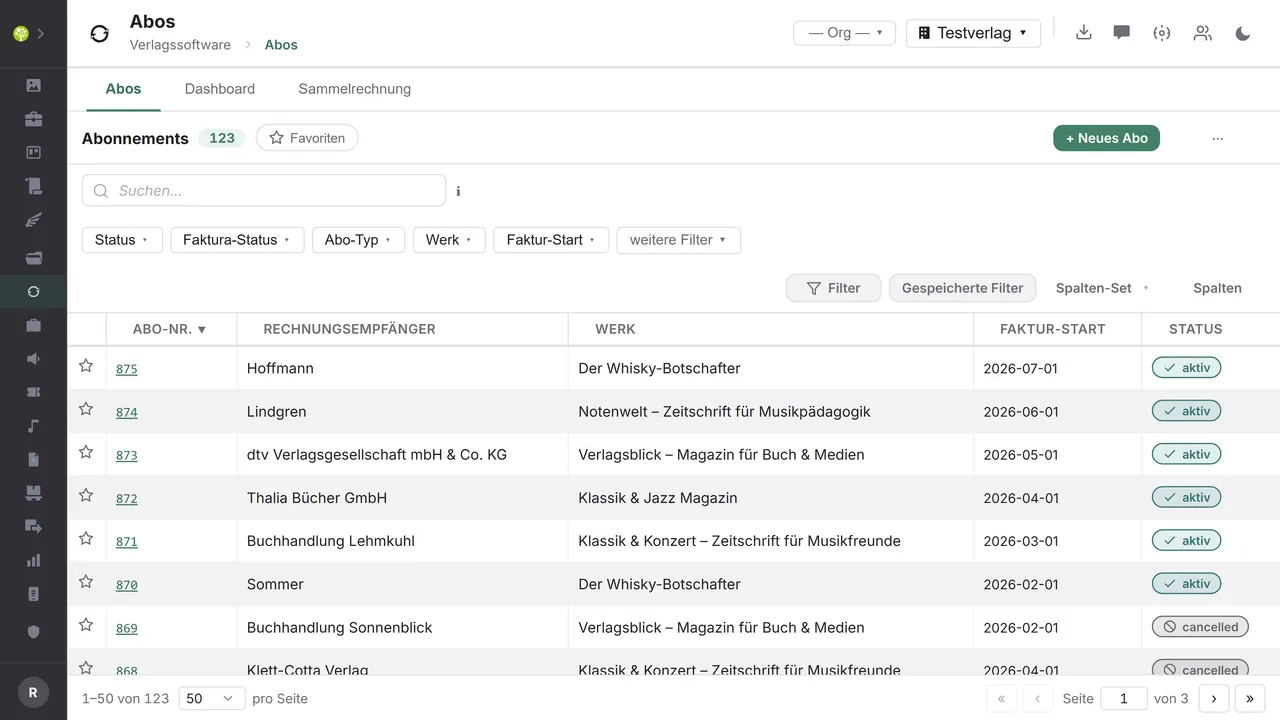Switch to the Abos tab
This screenshot has width=1280, height=720.
click(123, 89)
